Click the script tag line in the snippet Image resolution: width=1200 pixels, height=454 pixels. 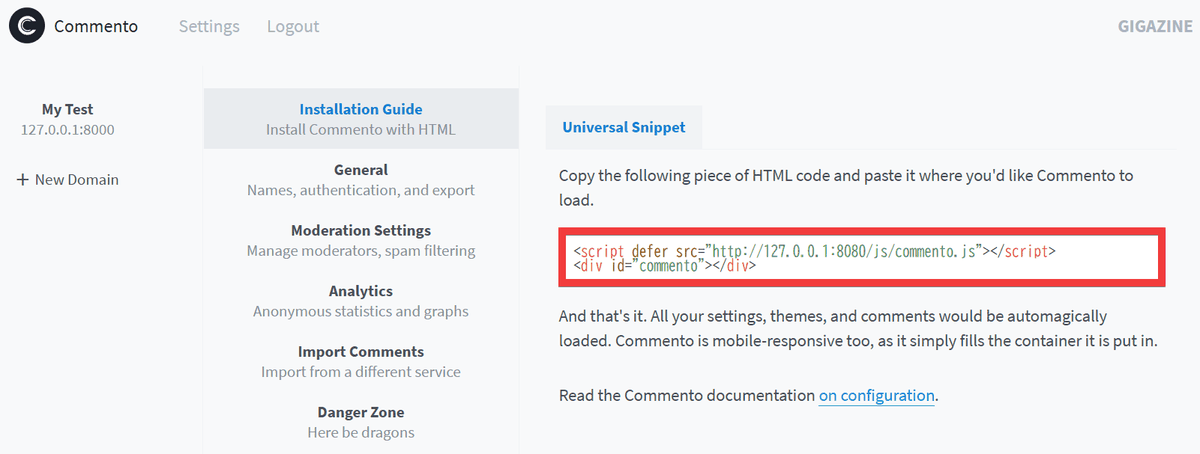tap(814, 251)
